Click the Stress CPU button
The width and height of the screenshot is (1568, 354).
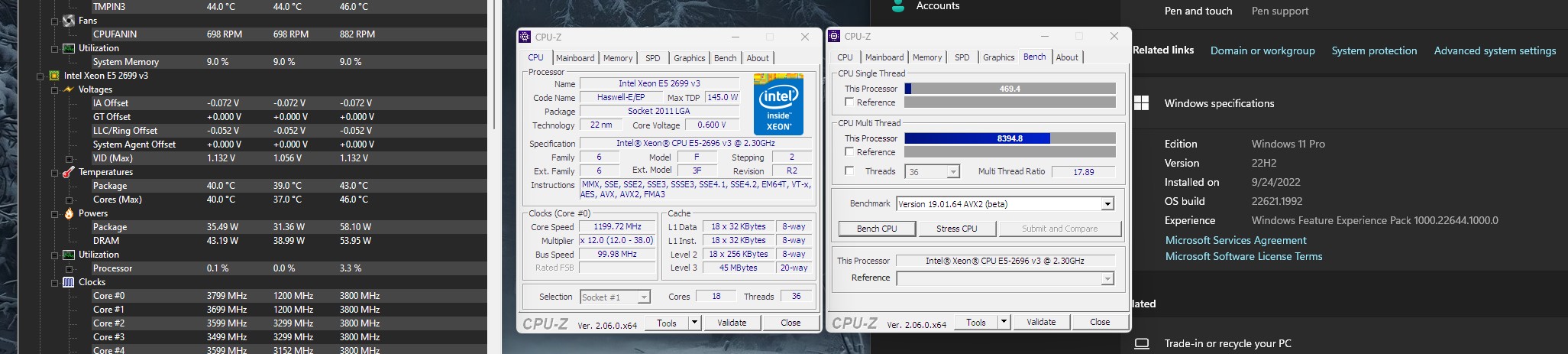[x=957, y=229]
